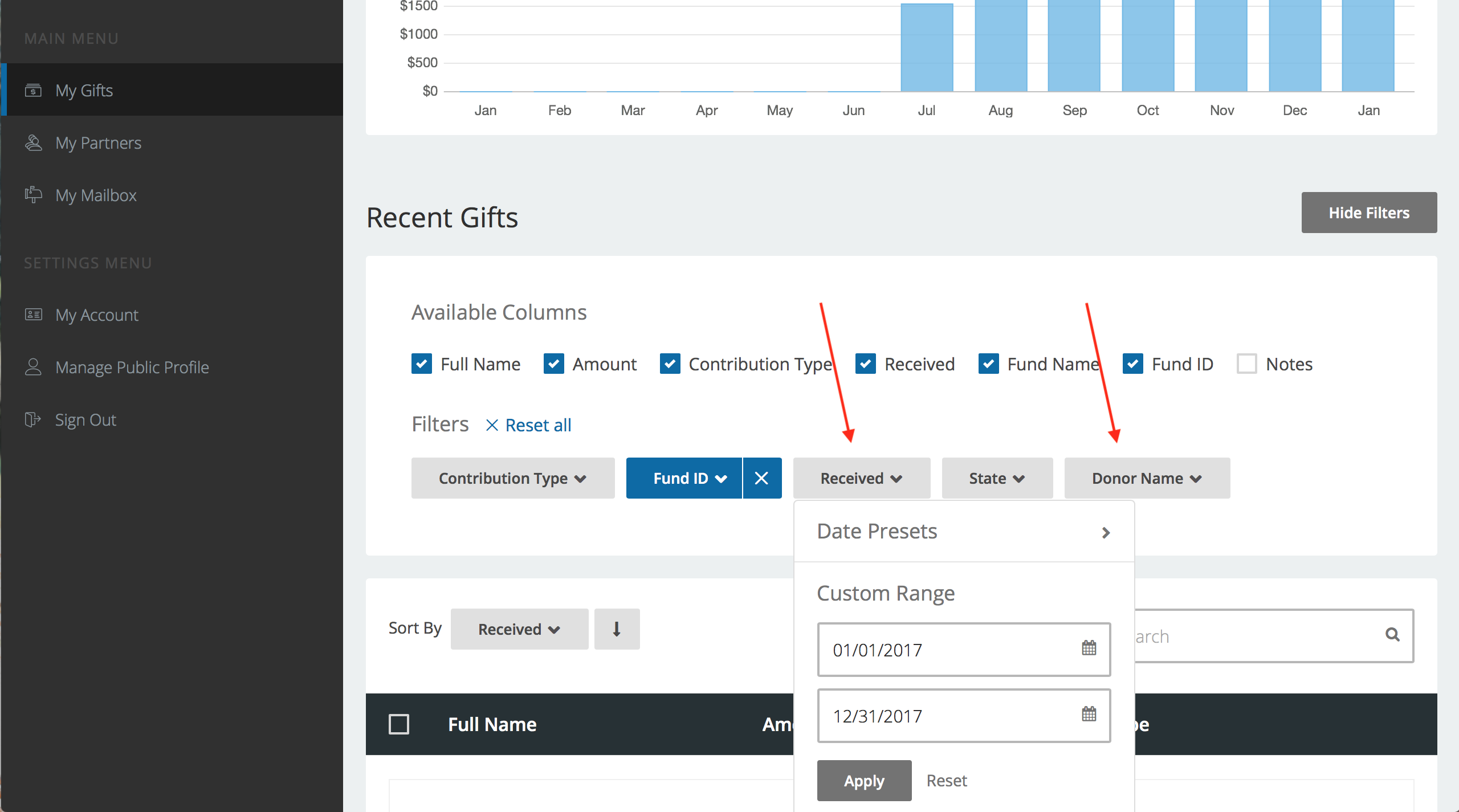Expand Date Presets submenu

pyautogui.click(x=963, y=532)
